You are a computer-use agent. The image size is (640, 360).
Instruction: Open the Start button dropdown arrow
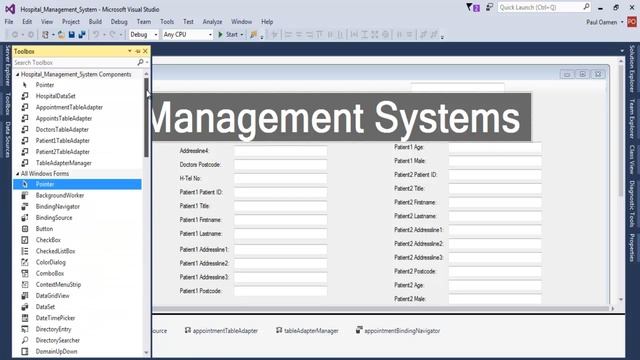242,35
